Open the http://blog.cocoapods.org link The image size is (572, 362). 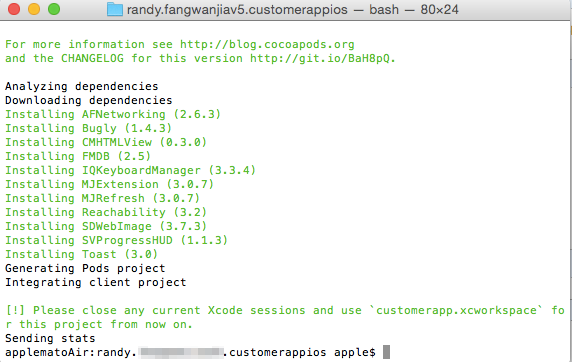267,45
